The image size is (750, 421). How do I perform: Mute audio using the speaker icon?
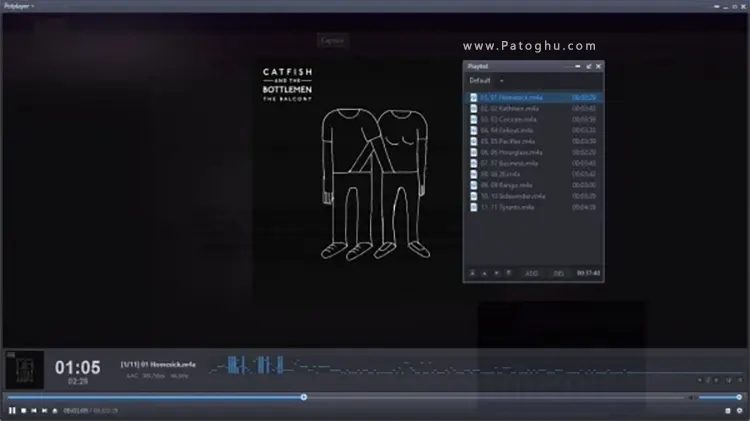(x=691, y=397)
